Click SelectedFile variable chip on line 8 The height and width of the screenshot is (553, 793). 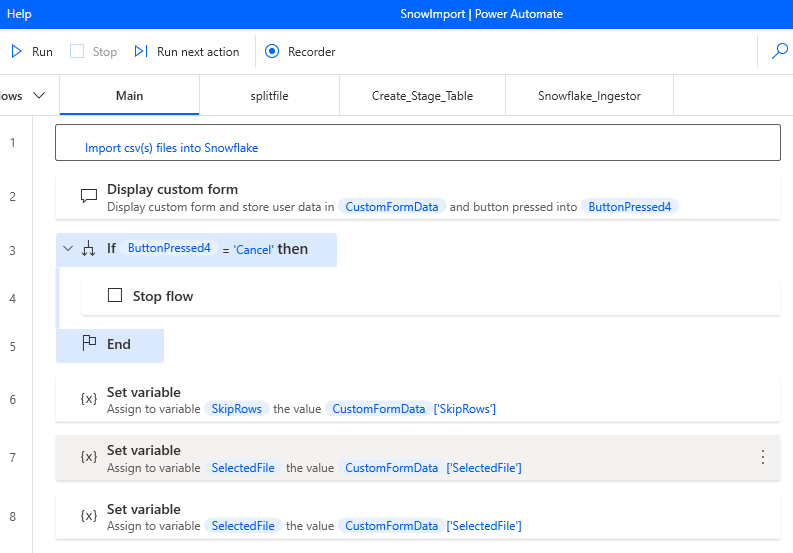[x=243, y=526]
